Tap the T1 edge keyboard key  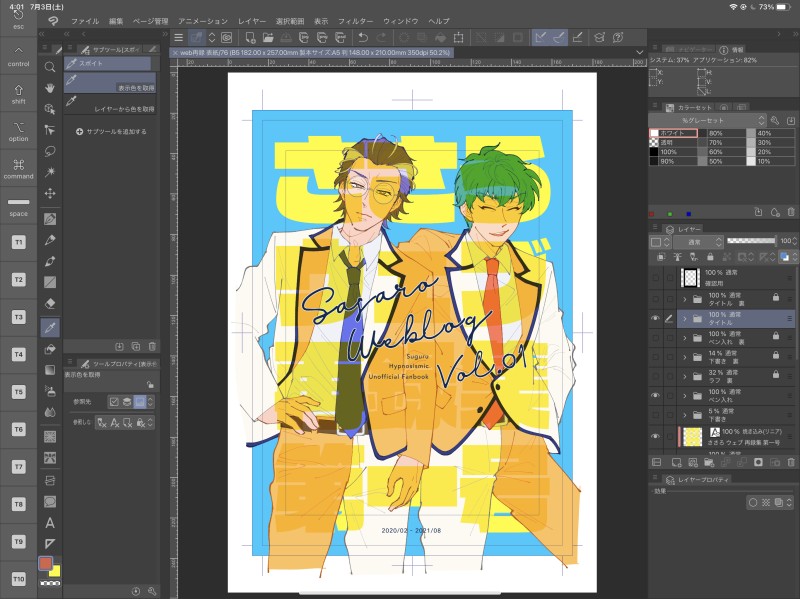18,242
